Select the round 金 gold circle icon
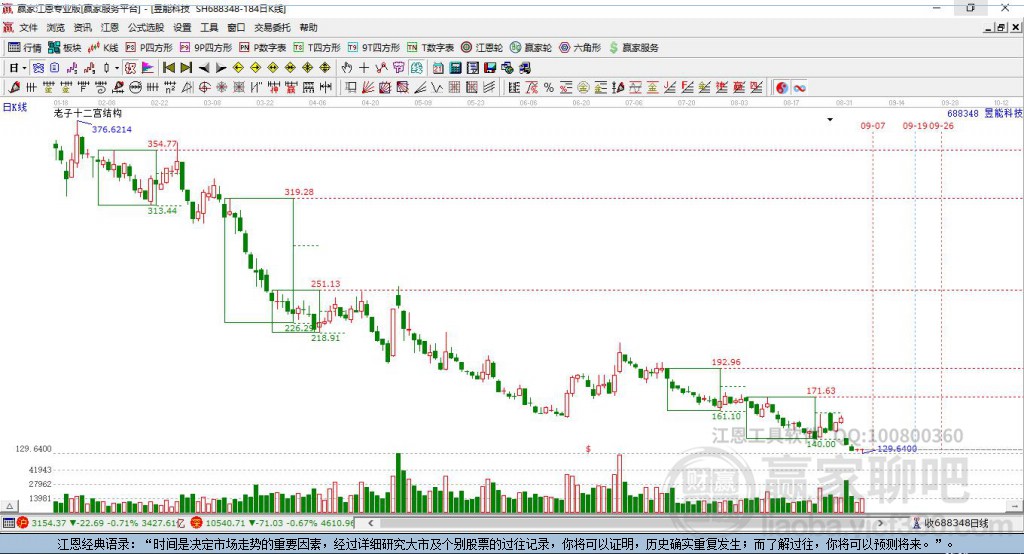1024x554 pixels. (583, 87)
